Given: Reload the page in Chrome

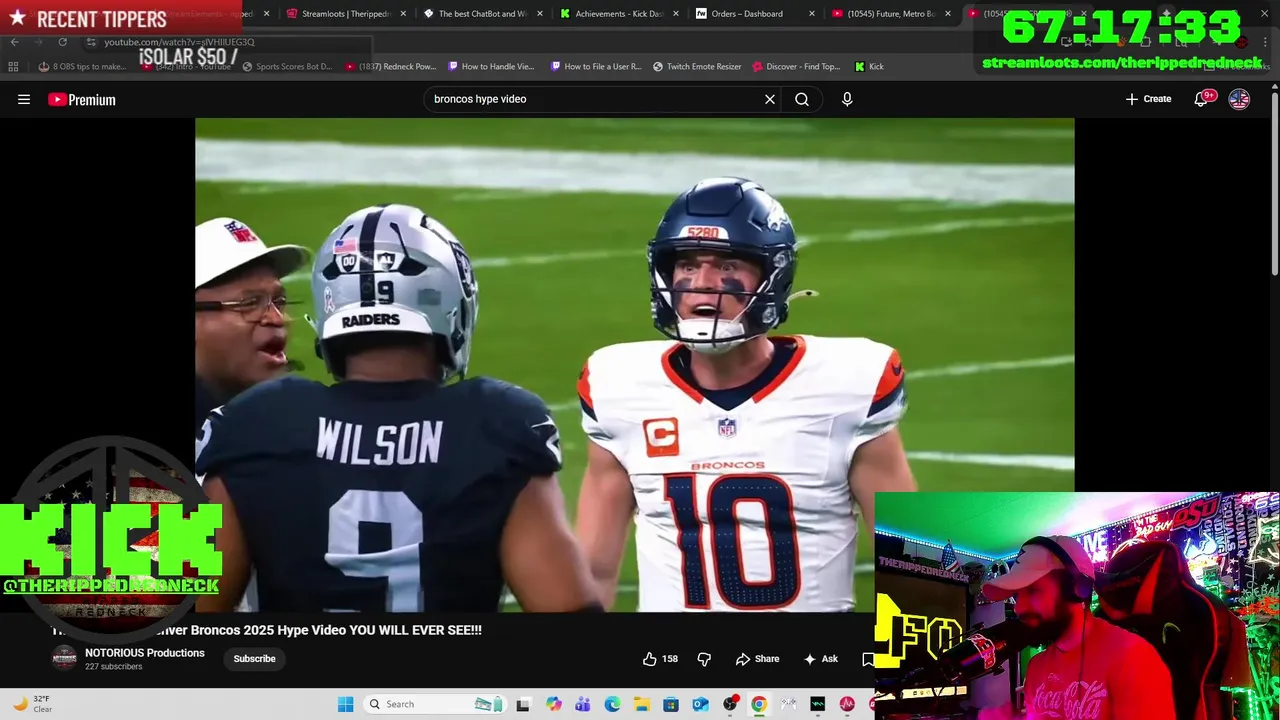Looking at the screenshot, I should pyautogui.click(x=62, y=42).
